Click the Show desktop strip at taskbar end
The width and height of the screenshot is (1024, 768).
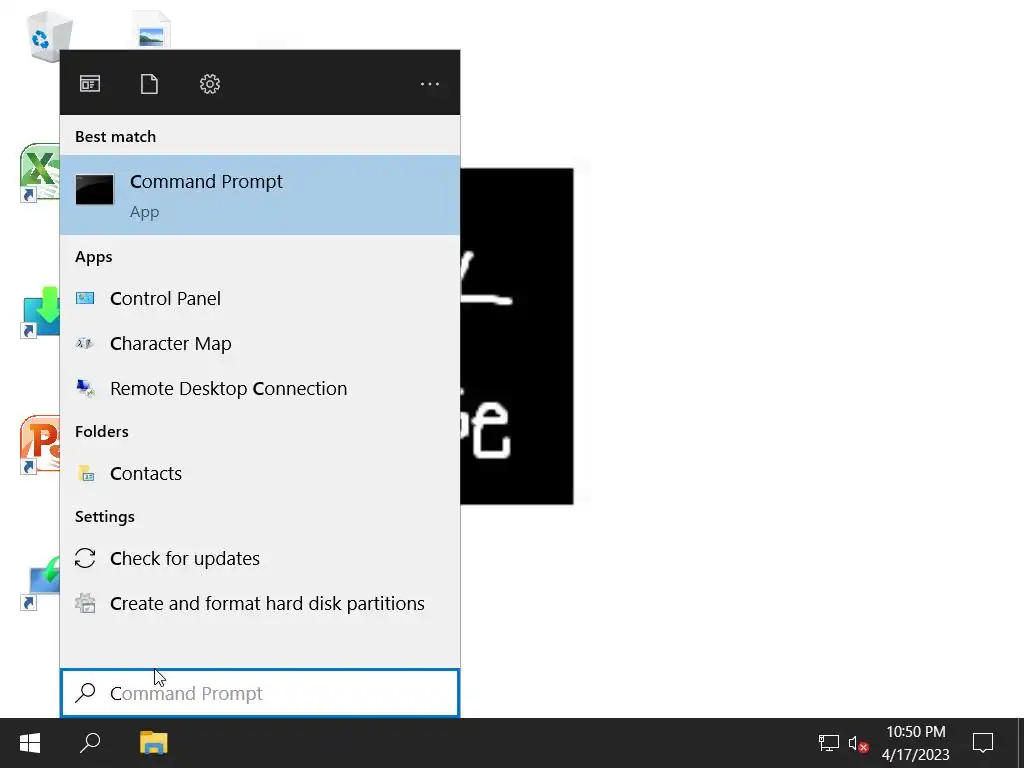1021,743
